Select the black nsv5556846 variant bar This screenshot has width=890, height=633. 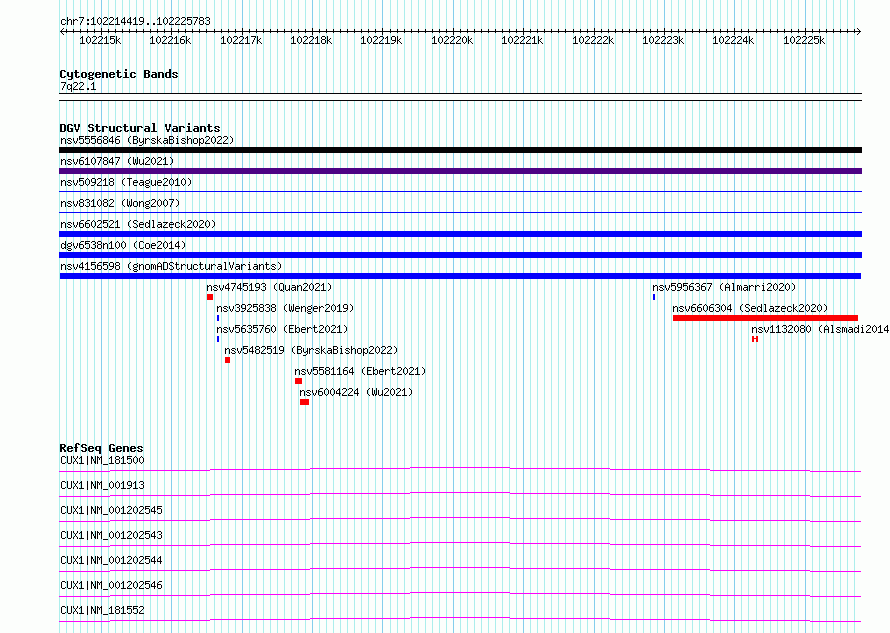click(460, 150)
